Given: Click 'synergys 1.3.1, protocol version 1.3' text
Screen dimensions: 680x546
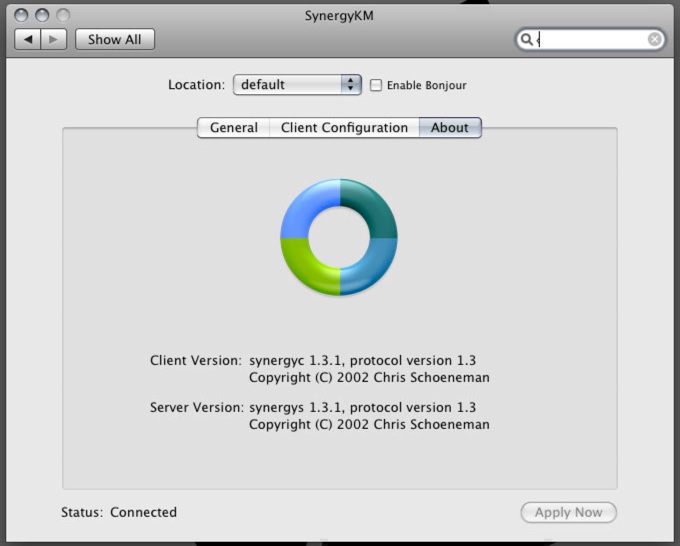Looking at the screenshot, I should [x=363, y=407].
